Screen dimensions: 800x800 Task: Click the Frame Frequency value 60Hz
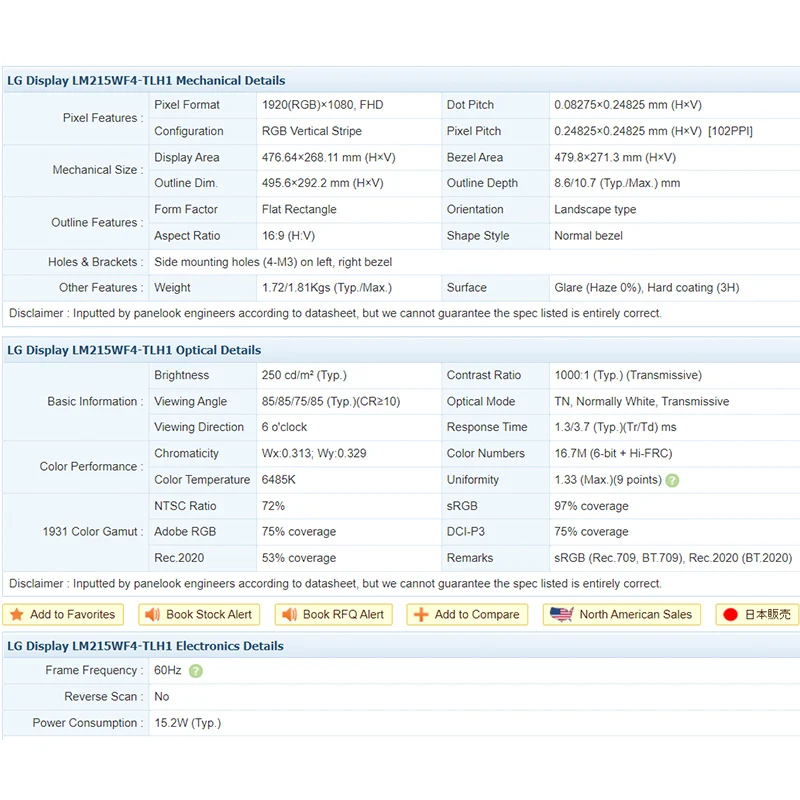tap(167, 670)
